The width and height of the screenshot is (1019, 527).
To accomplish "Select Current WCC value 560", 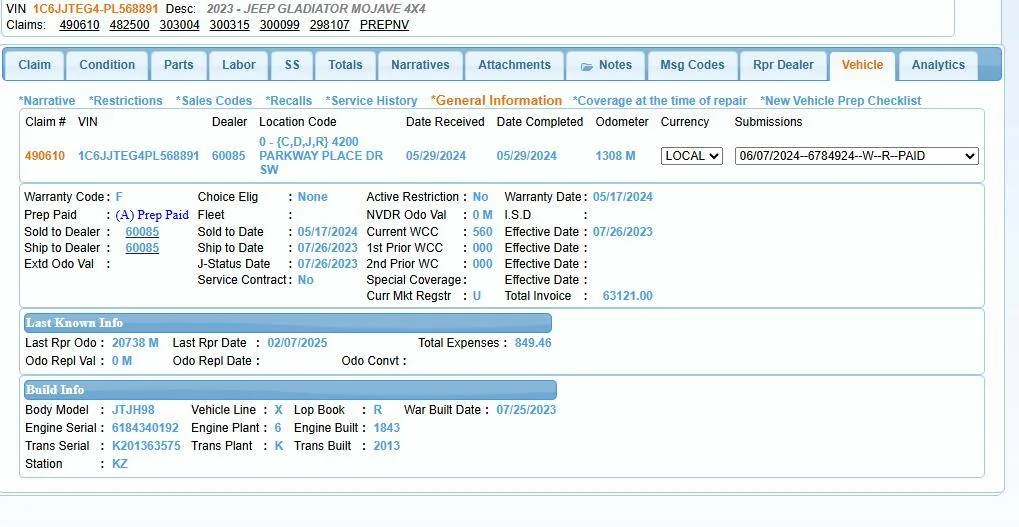I will (x=483, y=232).
